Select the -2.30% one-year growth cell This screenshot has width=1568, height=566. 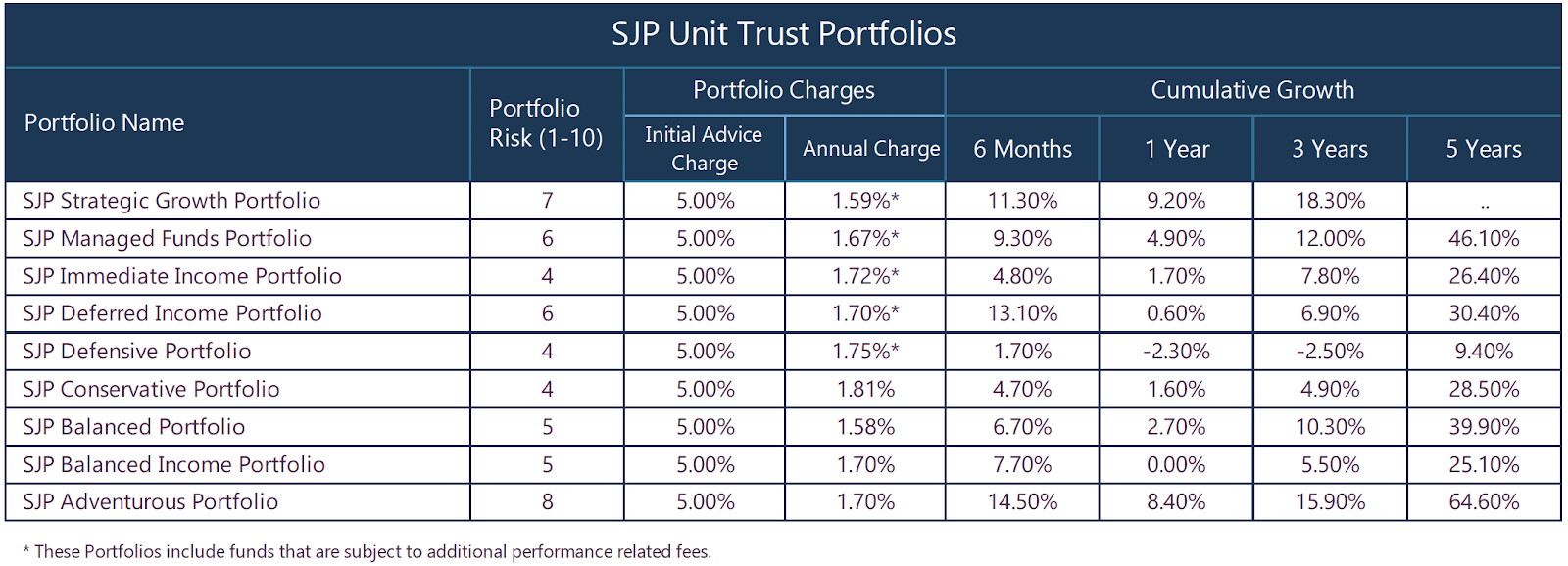[x=1176, y=352]
